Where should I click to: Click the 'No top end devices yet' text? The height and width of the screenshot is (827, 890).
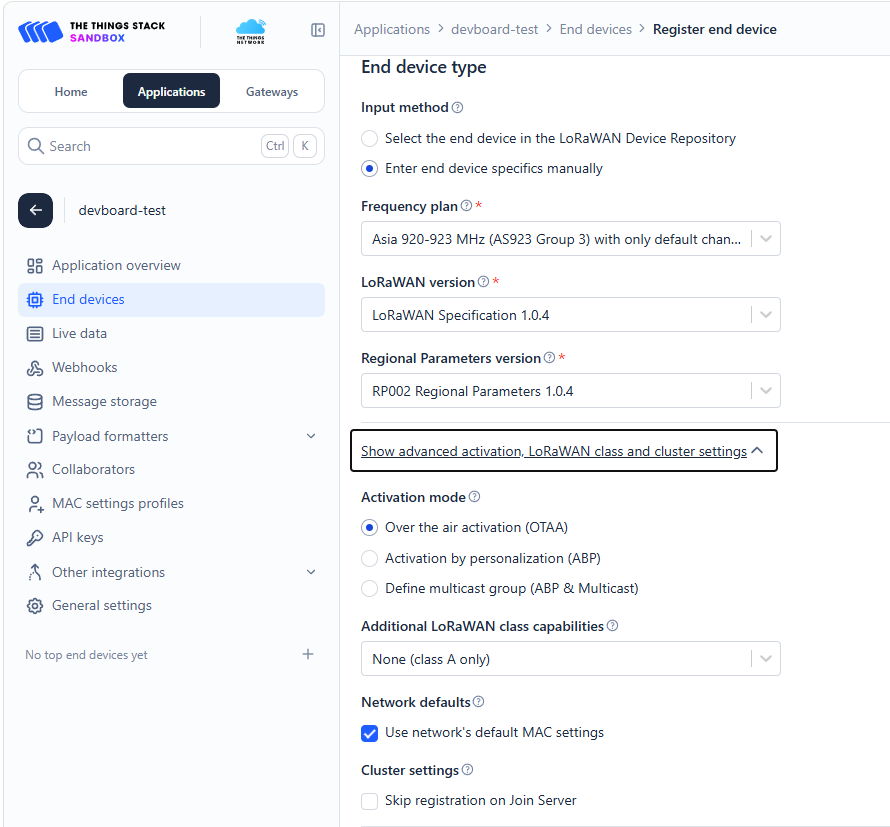[86, 655]
